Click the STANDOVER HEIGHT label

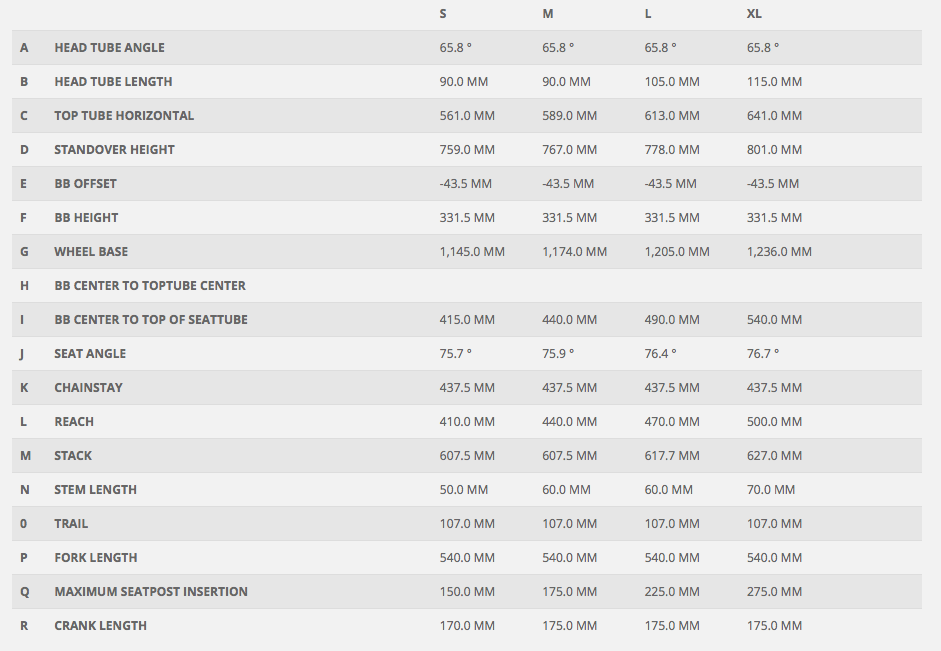(x=115, y=150)
